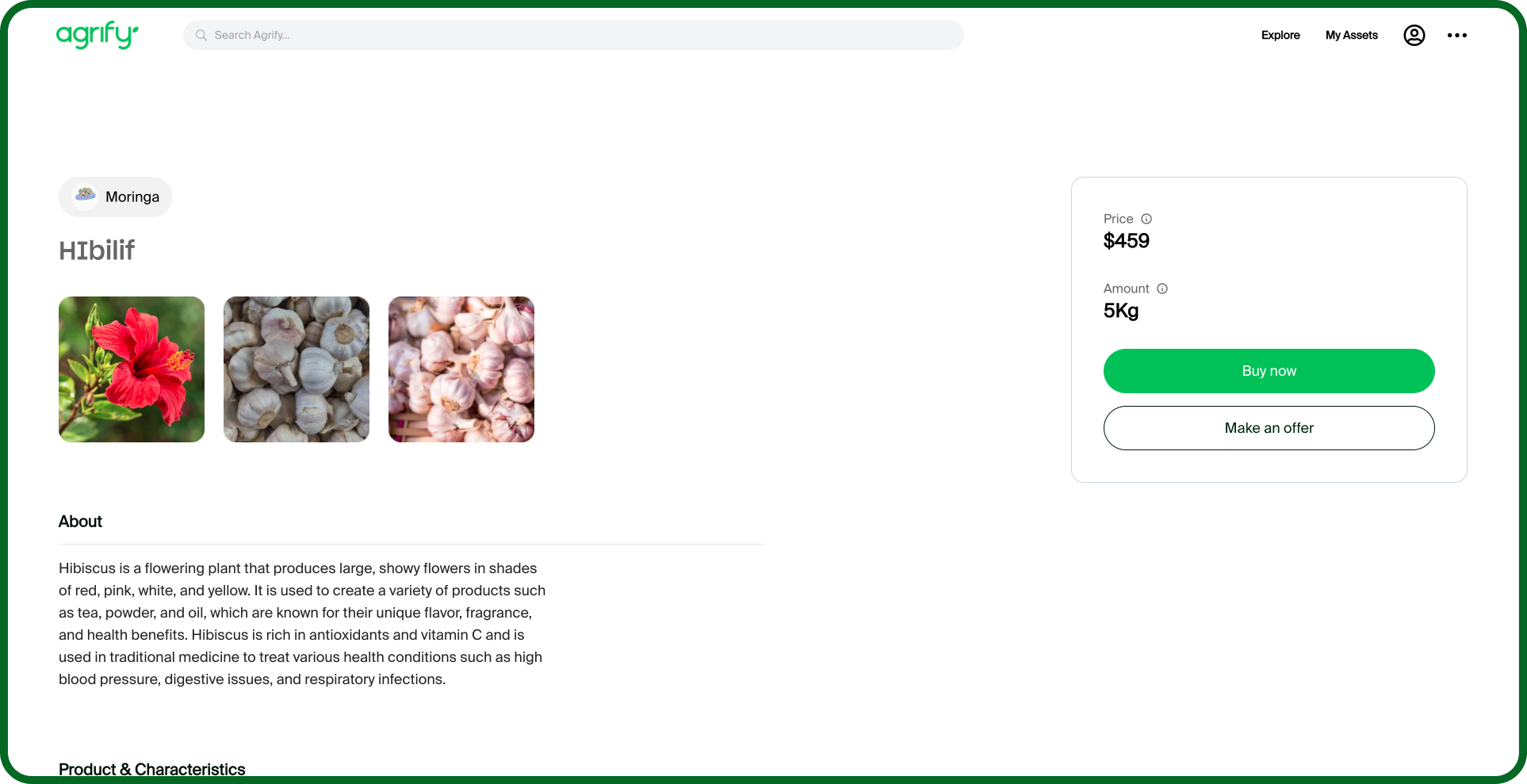Click the Make an offer button
This screenshot has width=1527, height=784.
1269,428
